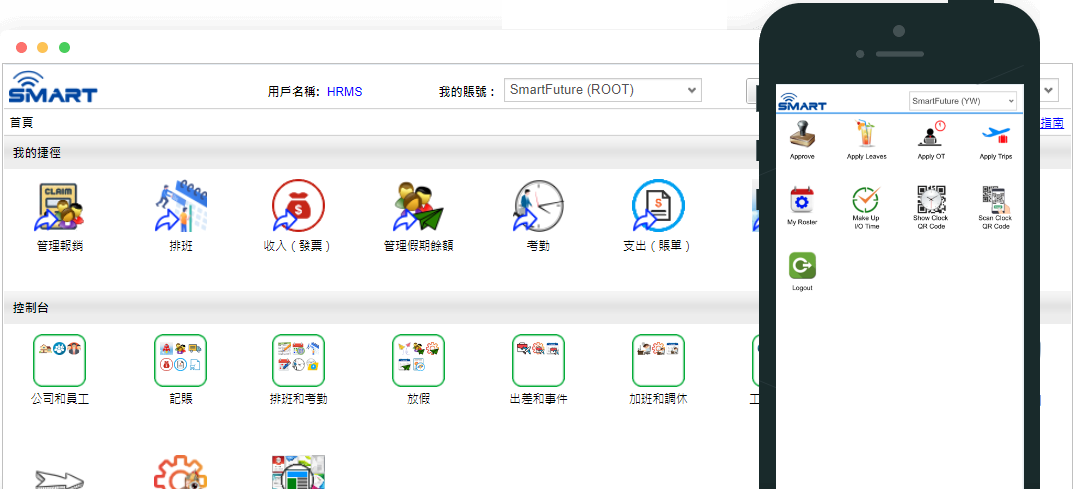Open the 管理假期餘額 shortcut icon
Image resolution: width=1075 pixels, height=489 pixels.
click(x=418, y=206)
